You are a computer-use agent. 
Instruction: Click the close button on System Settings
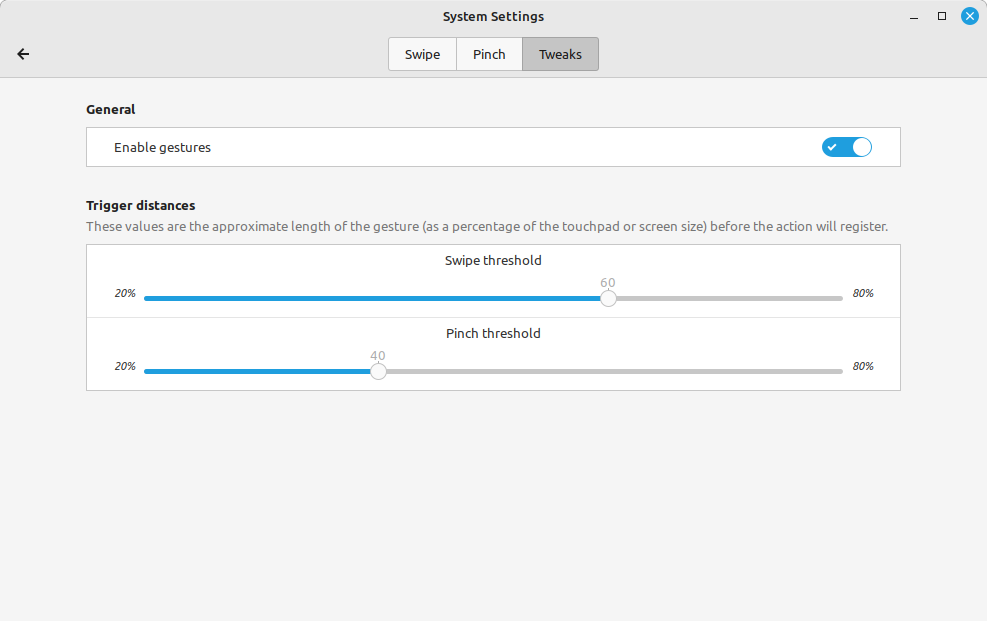tap(969, 16)
